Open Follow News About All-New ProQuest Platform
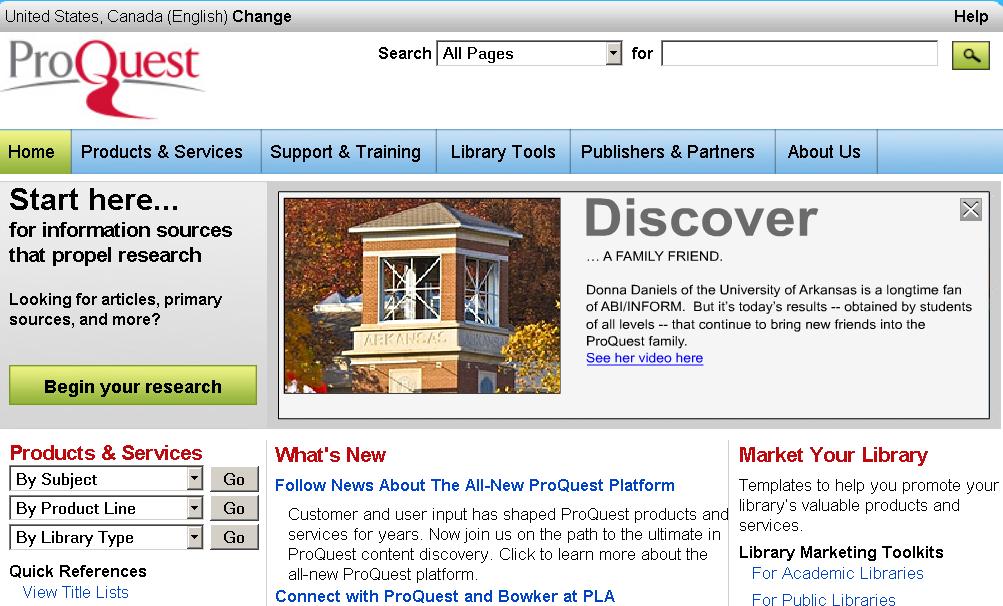The image size is (1003, 606). [x=475, y=485]
